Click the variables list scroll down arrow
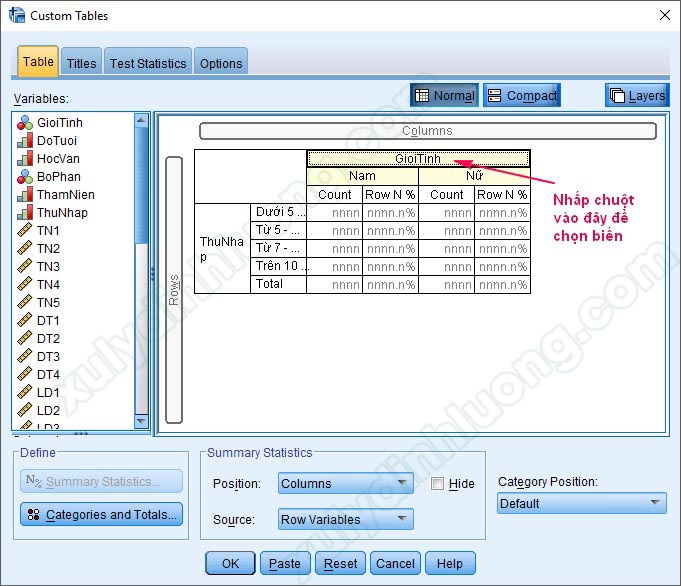The image size is (681, 586). click(141, 421)
